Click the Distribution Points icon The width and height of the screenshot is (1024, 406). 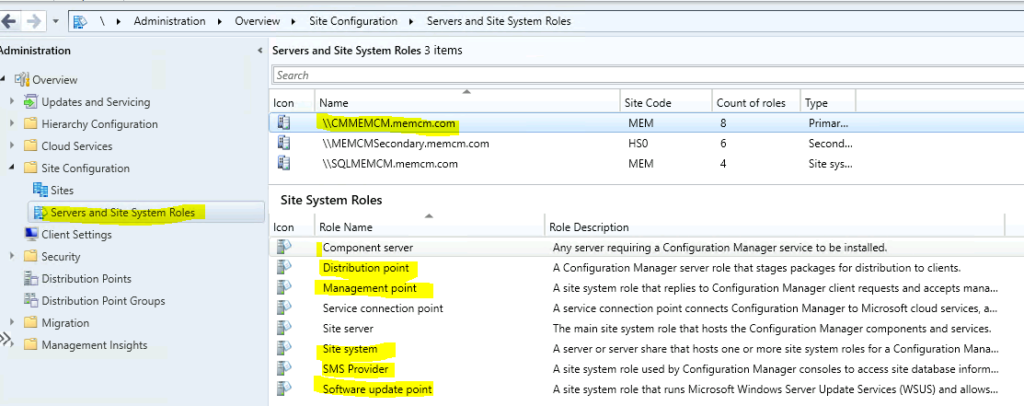coord(31,279)
